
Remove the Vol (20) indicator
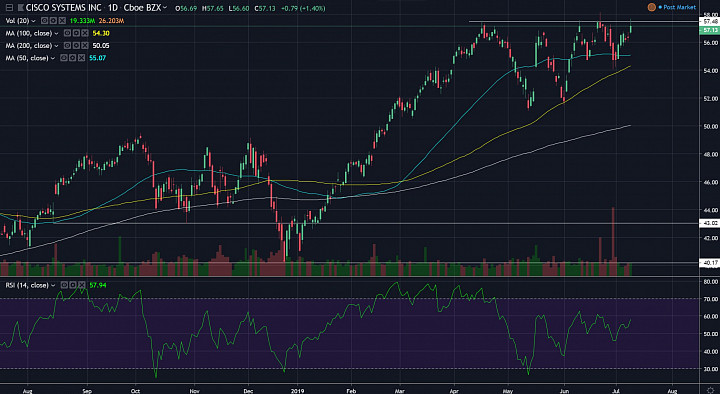click(62, 21)
